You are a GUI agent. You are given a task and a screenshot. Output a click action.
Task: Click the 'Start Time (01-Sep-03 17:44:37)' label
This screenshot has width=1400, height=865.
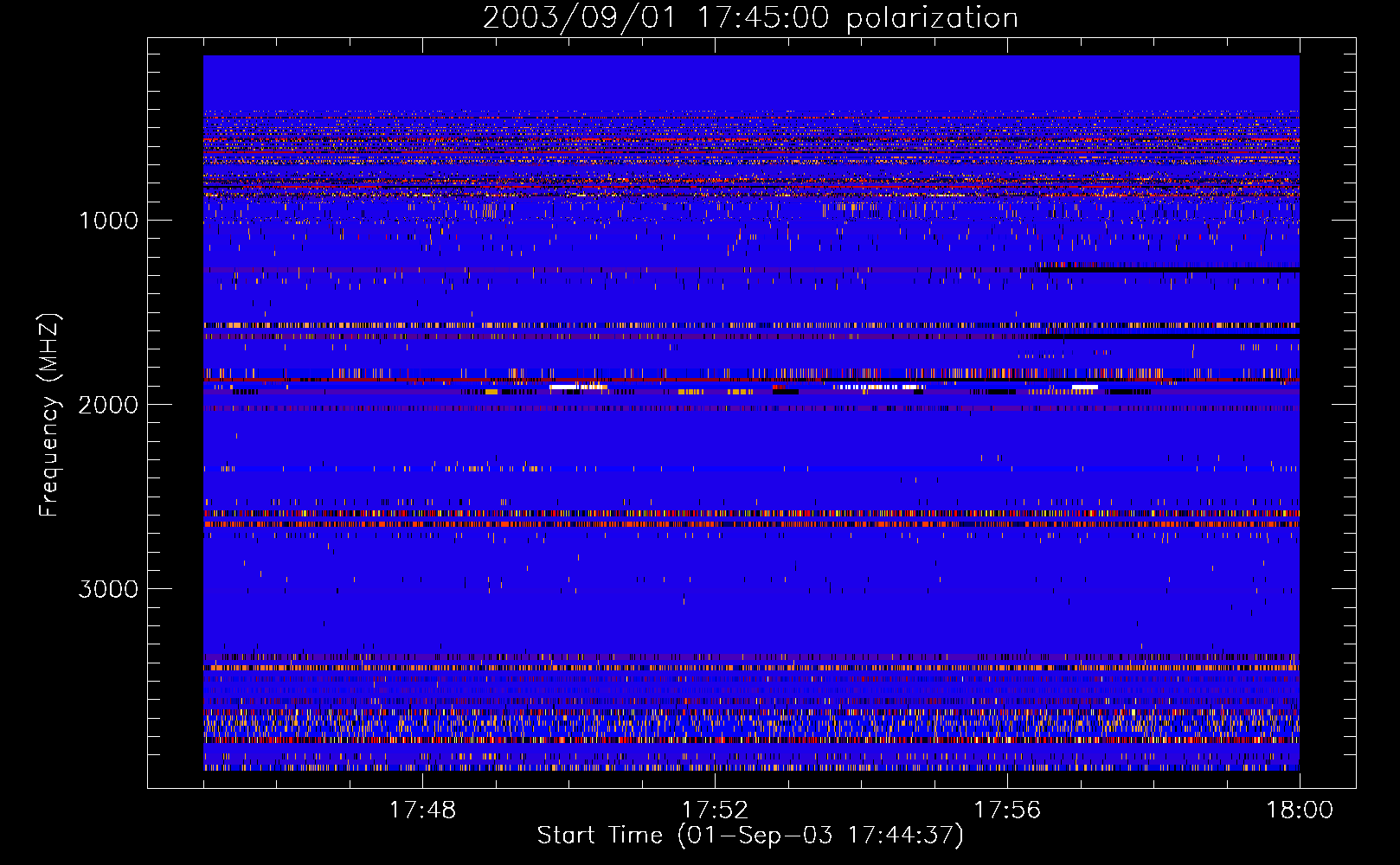(750, 836)
